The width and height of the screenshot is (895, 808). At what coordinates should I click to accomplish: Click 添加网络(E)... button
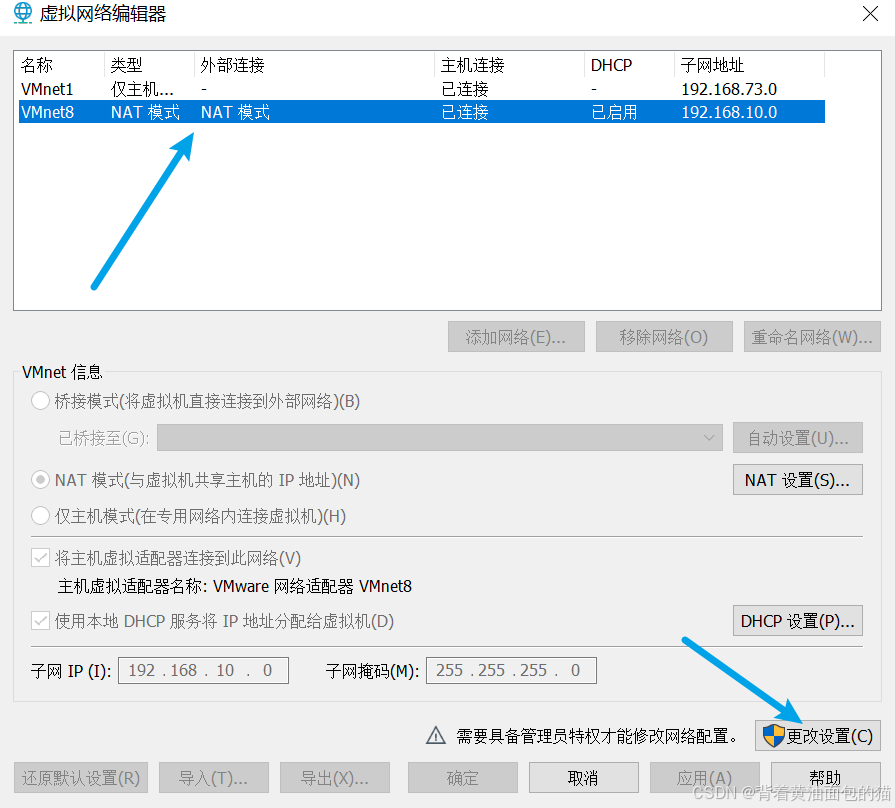(x=516, y=337)
